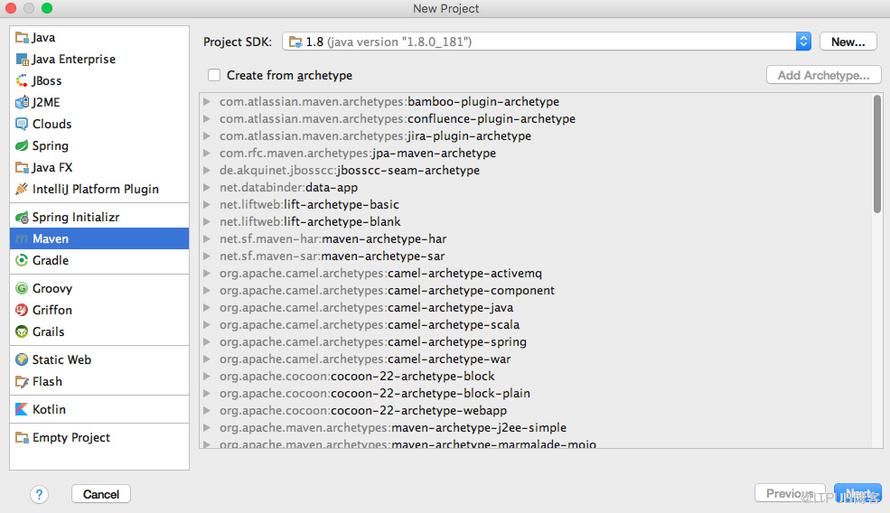
Task: Click the Maven icon in sidebar
Action: 22,239
